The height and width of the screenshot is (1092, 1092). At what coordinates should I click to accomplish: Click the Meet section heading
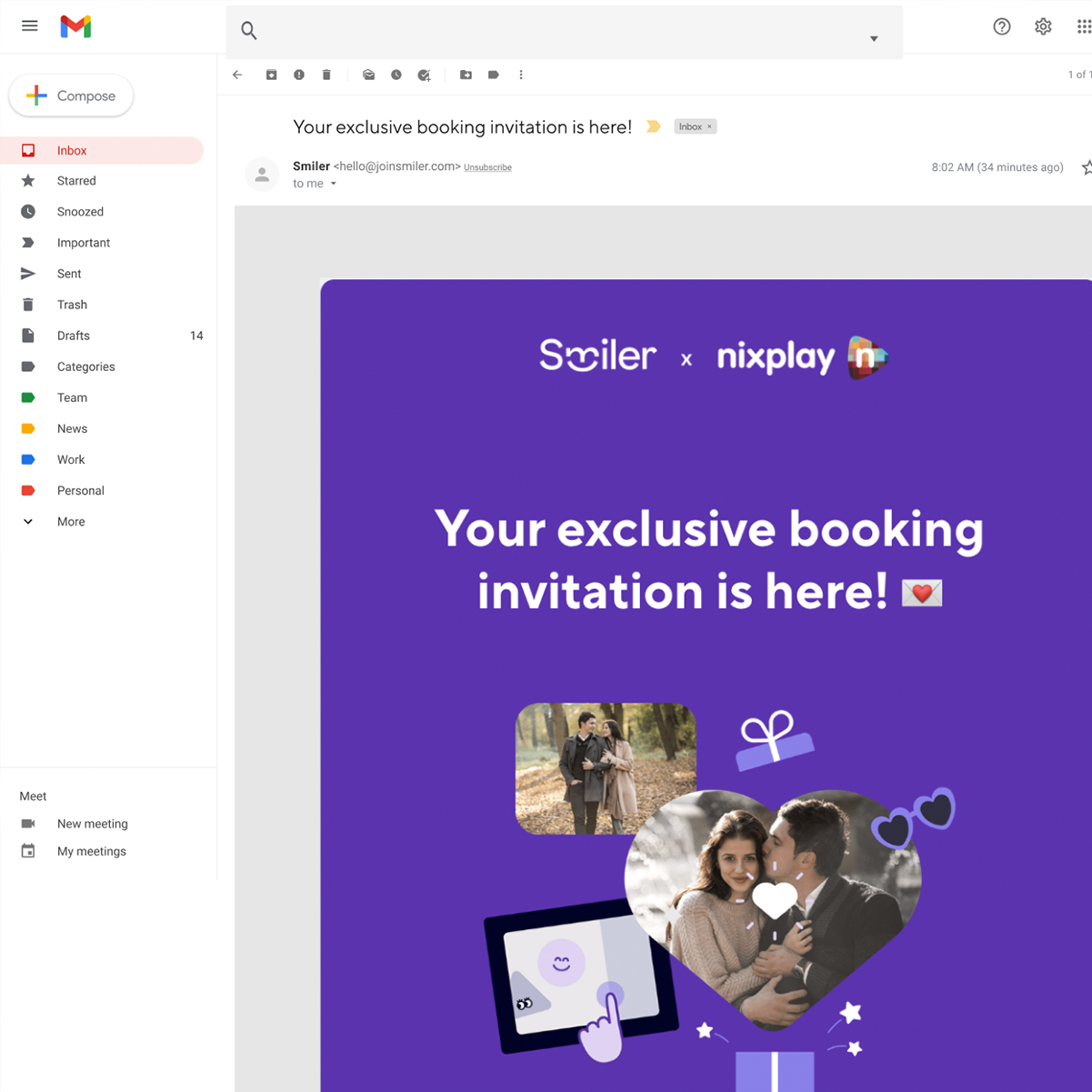click(x=33, y=796)
